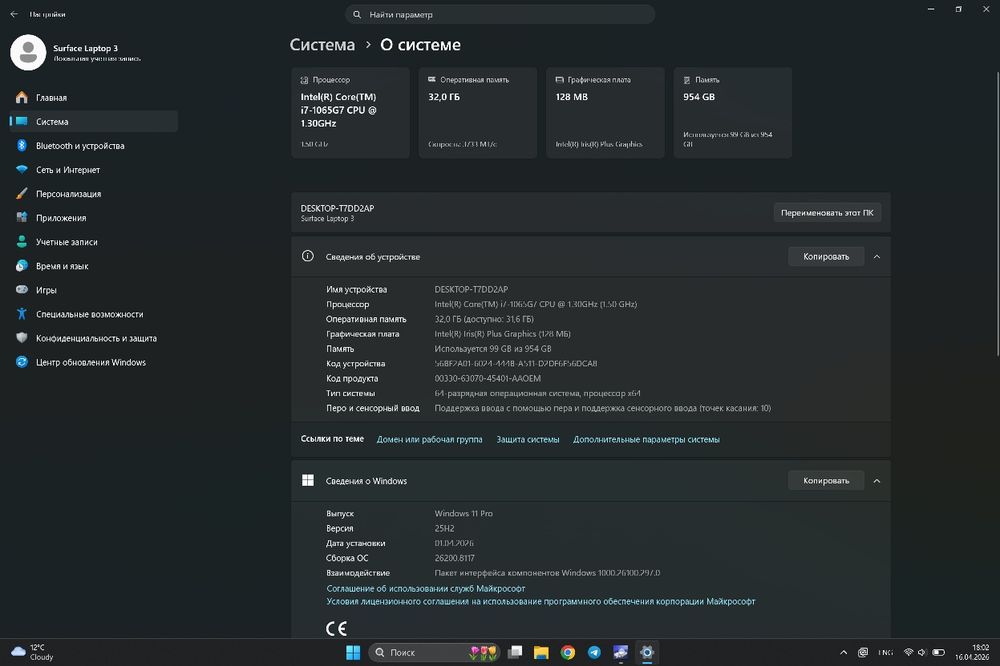
Task: Open the Графическая плата card
Action: pyautogui.click(x=605, y=112)
